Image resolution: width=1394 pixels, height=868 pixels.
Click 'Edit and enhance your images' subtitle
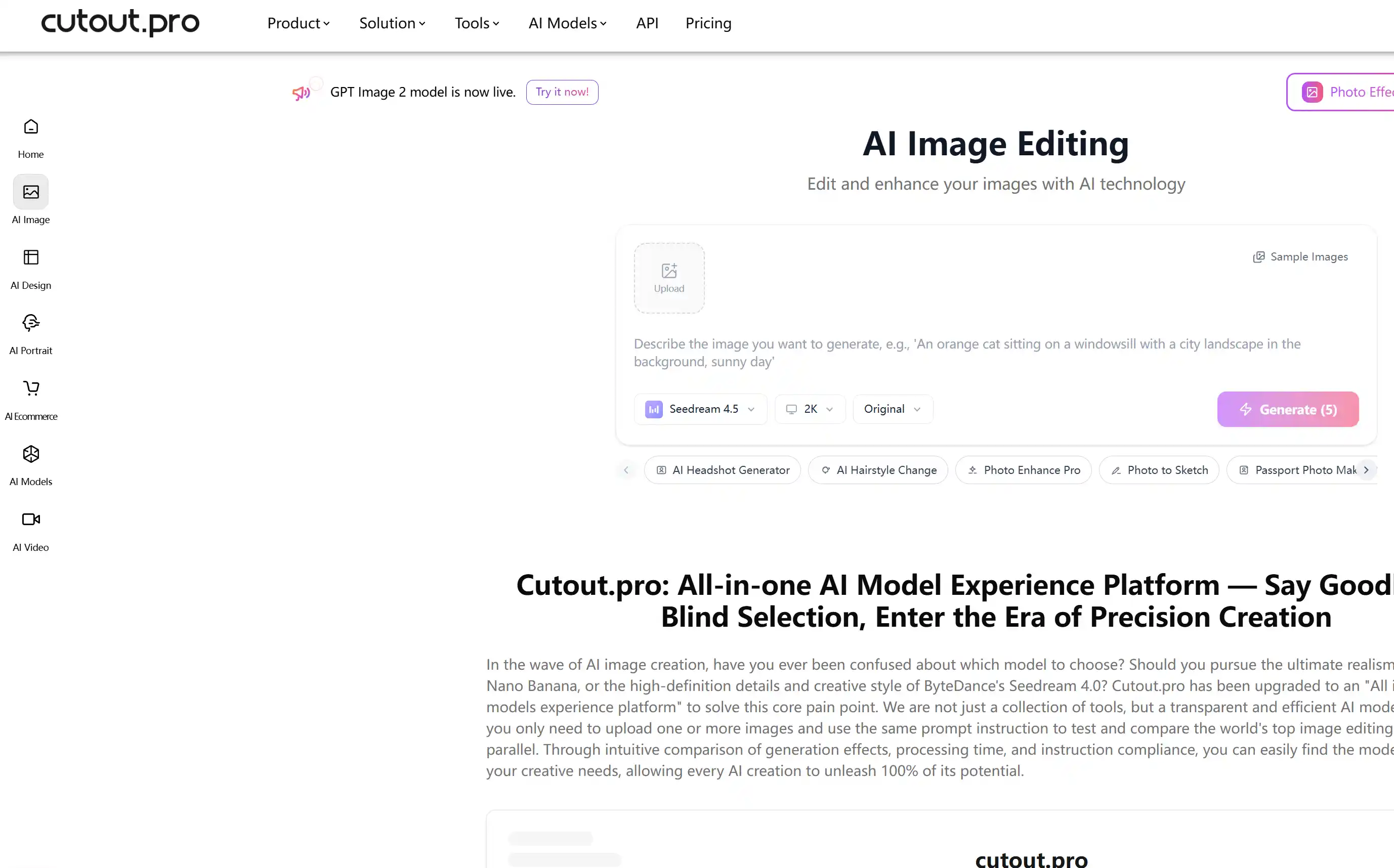pos(996,184)
